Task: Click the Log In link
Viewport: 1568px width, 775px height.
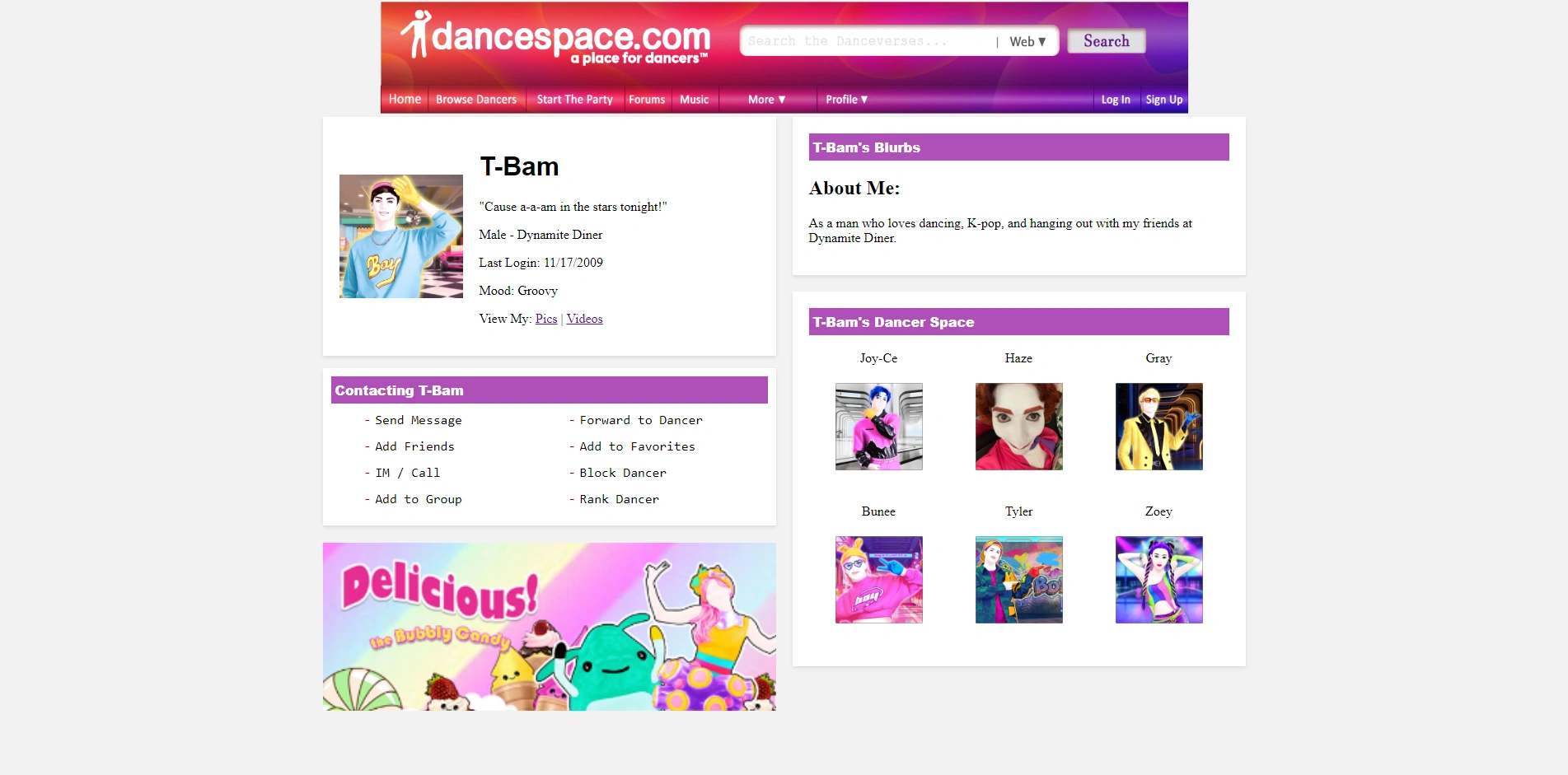Action: [1116, 99]
